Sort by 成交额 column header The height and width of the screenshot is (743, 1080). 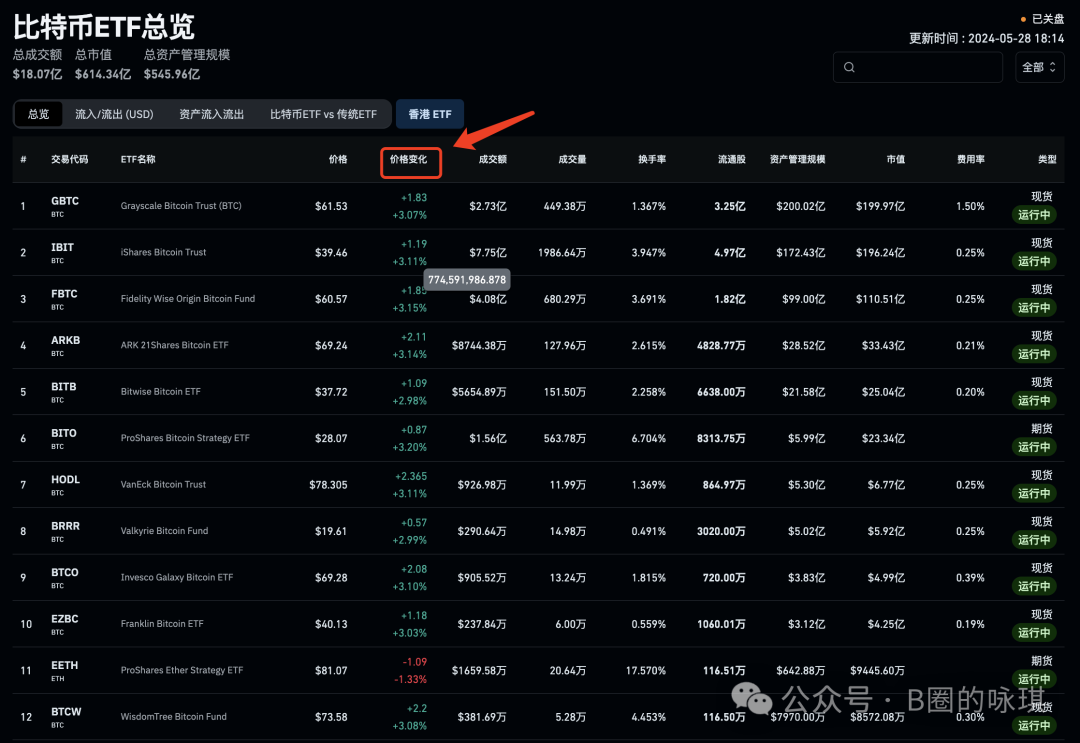pos(492,160)
